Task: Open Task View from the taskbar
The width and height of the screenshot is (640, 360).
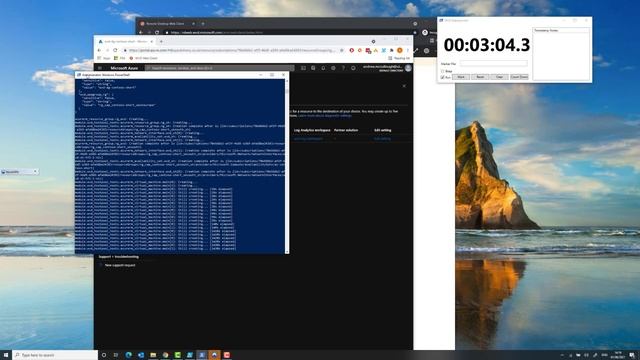Action: point(116,355)
